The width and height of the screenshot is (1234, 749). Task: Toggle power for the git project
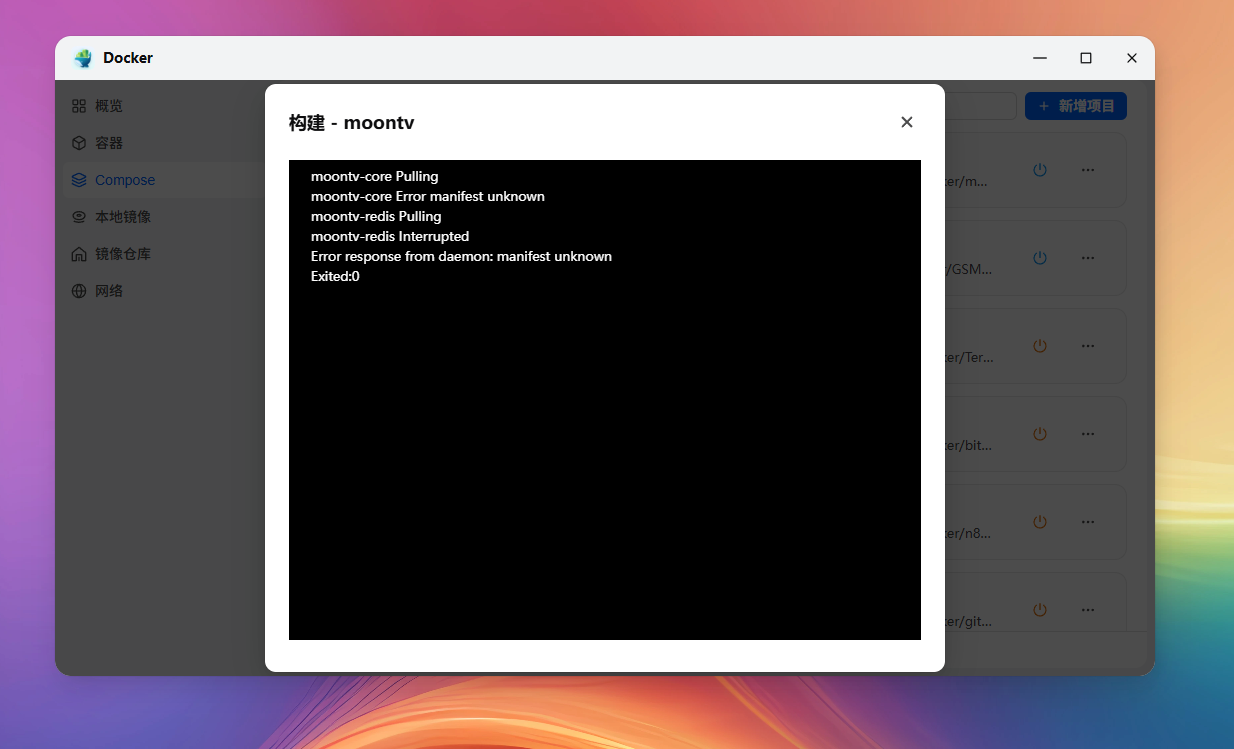[1040, 610]
